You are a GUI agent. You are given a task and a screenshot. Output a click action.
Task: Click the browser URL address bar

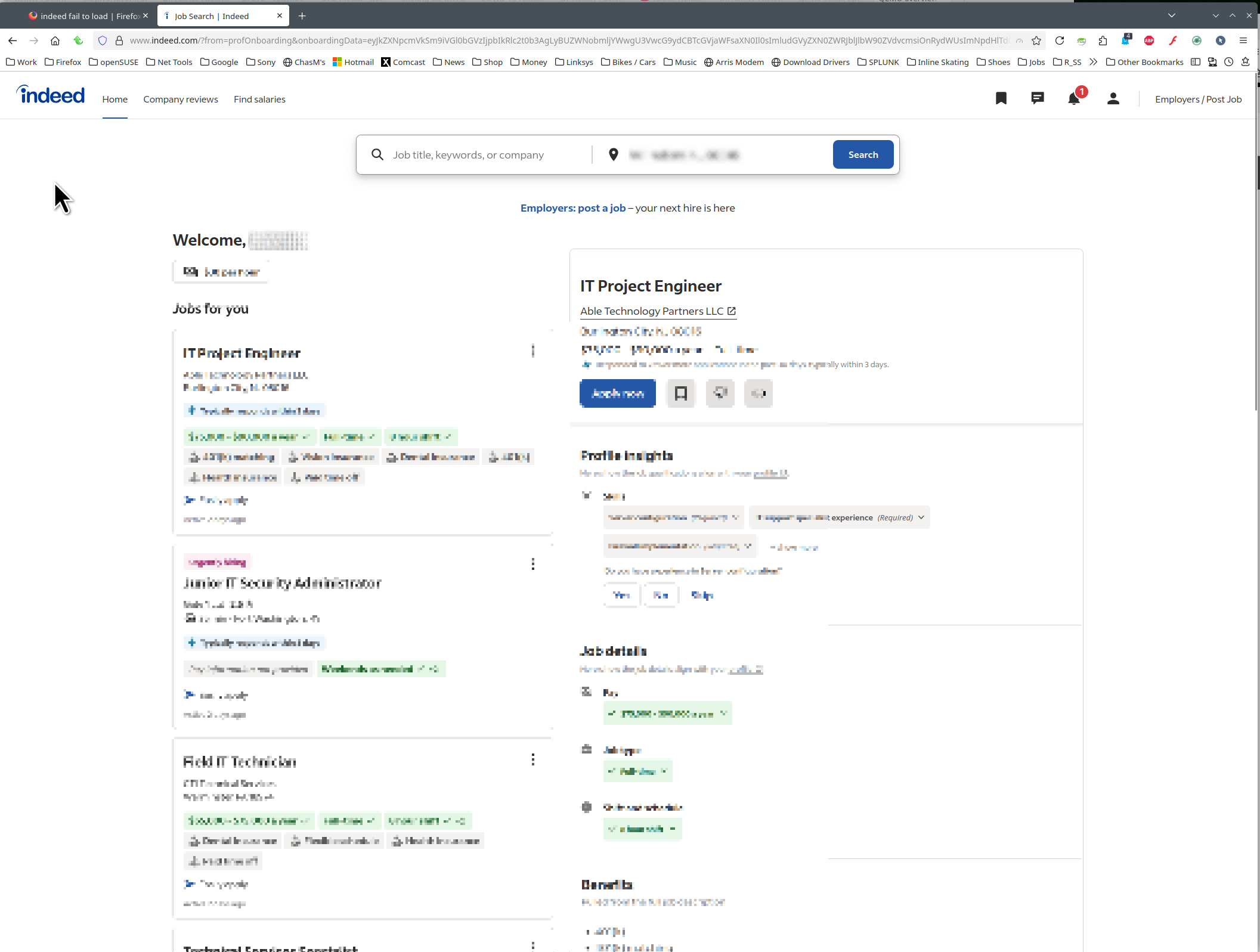click(569, 41)
